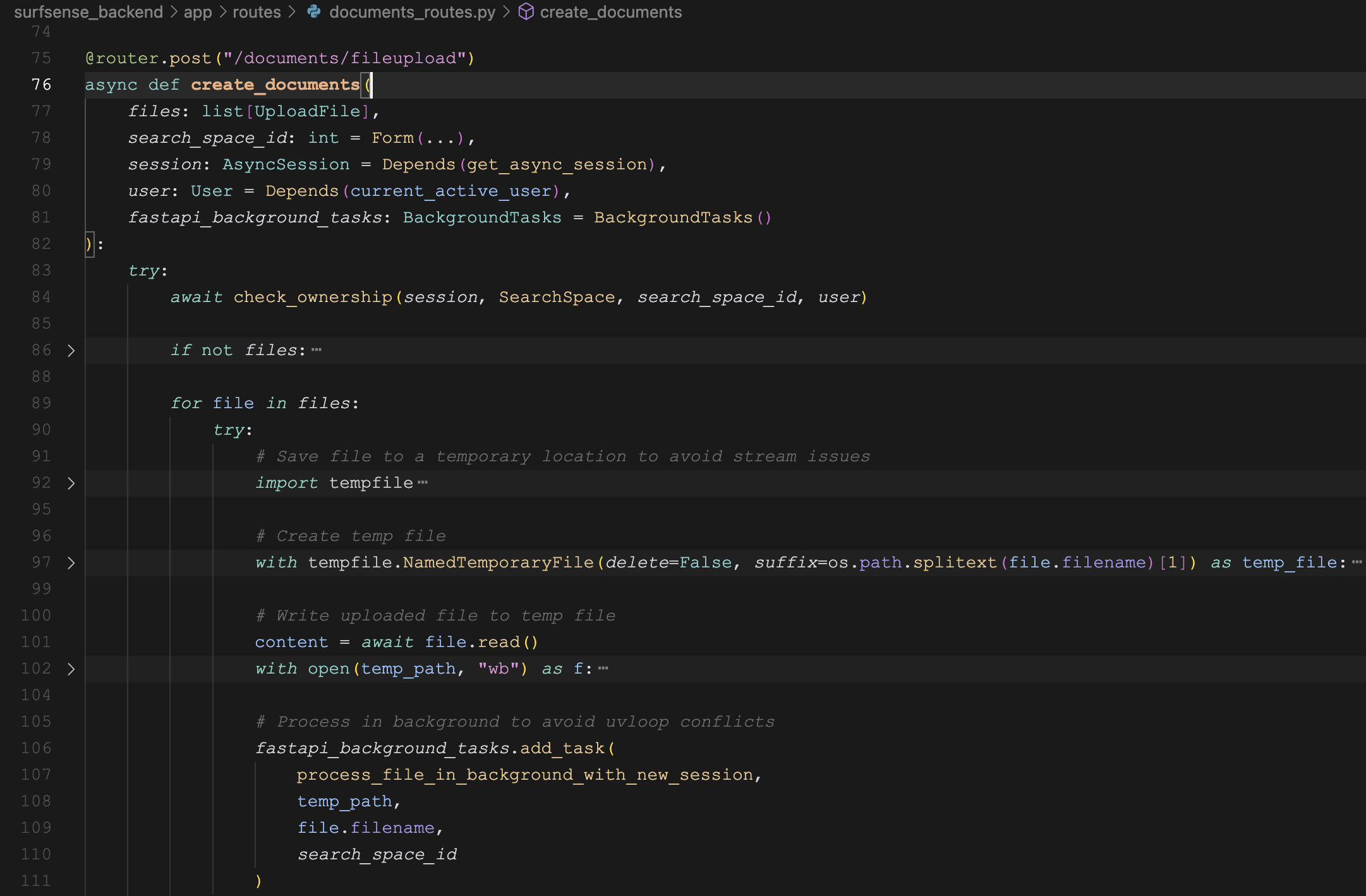Click 'add_task(' method call
Image resolution: width=1366 pixels, height=896 pixels.
[x=567, y=748]
